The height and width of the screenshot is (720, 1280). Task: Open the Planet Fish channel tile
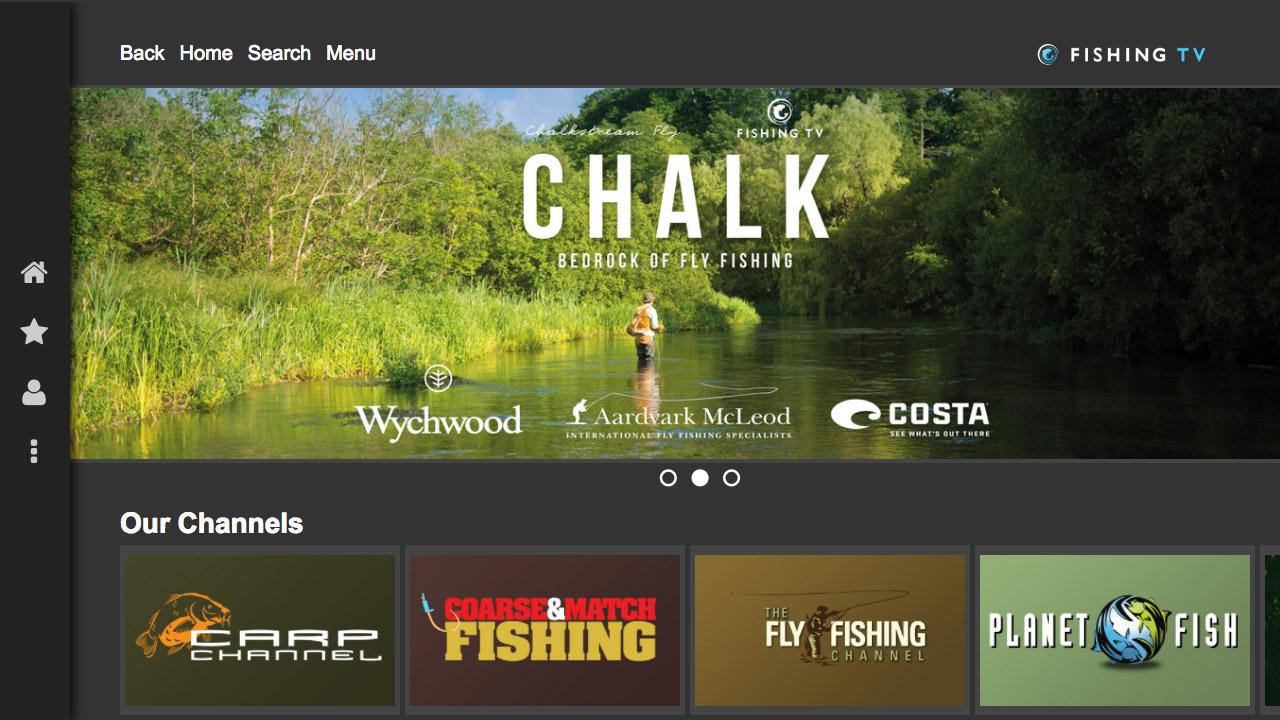point(1115,630)
